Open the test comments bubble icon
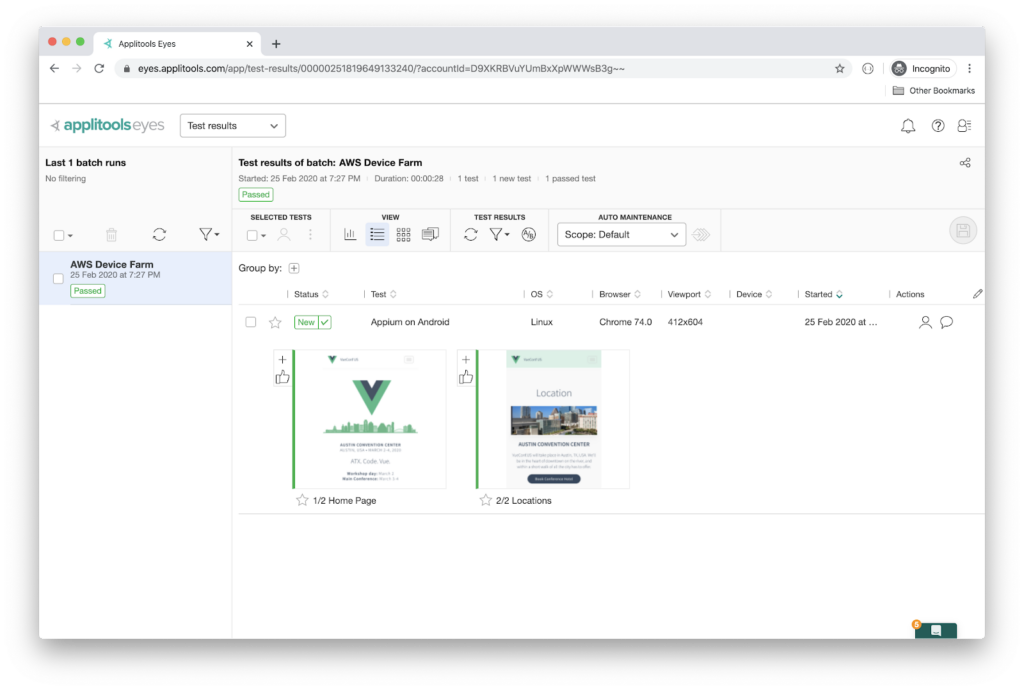This screenshot has height=690, width=1024. [946, 322]
